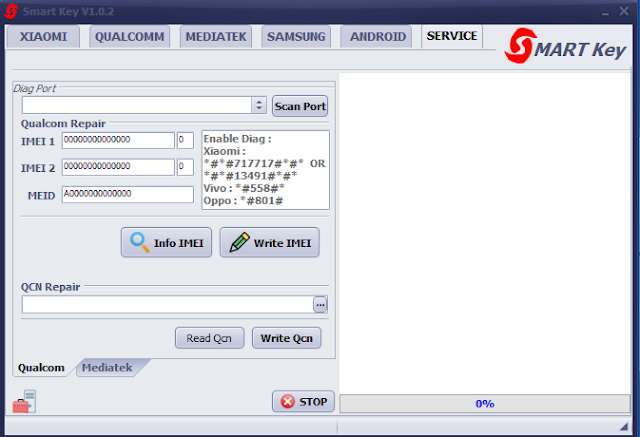The height and width of the screenshot is (437, 640).
Task: Switch to the Qualcom bottom tab
Action: (41, 368)
